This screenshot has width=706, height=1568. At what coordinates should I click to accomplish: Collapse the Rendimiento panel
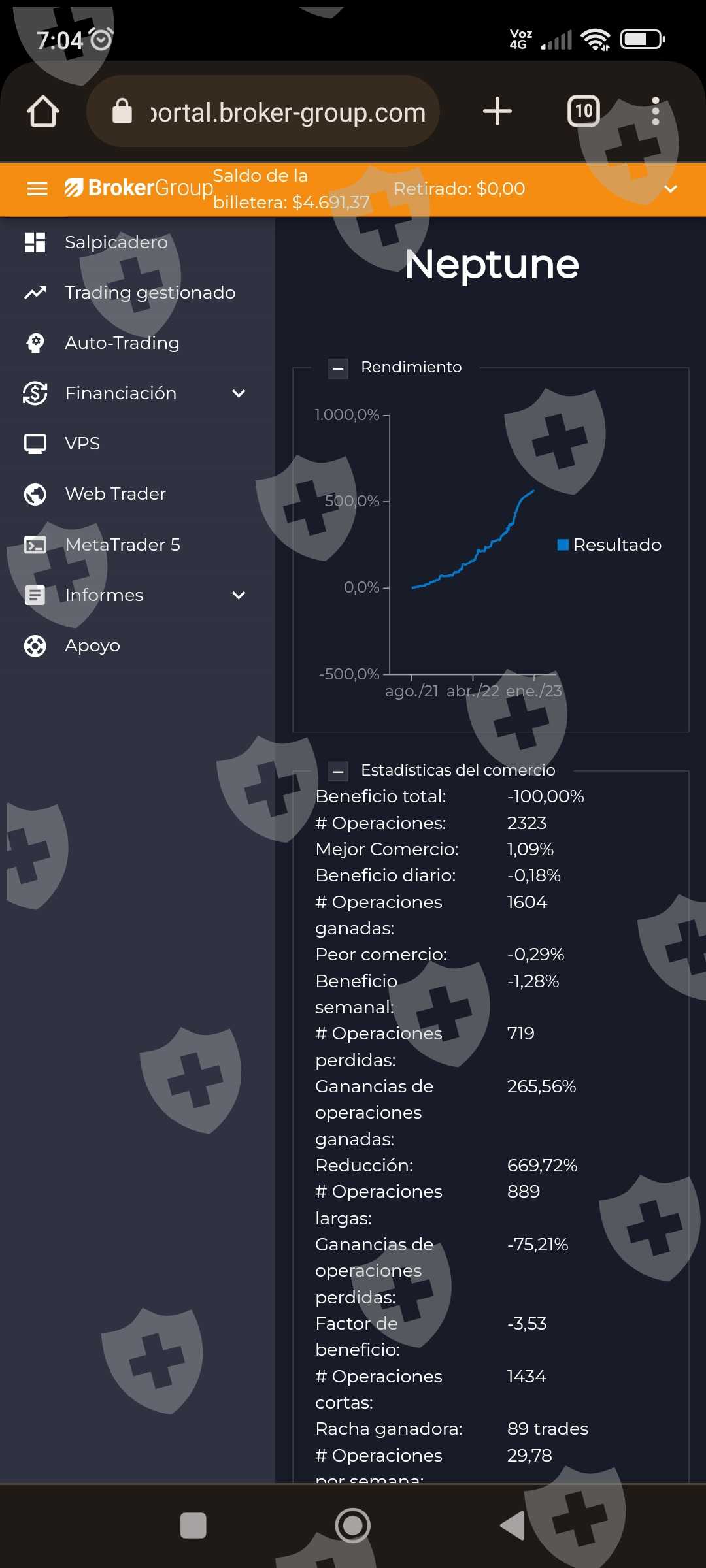pos(338,368)
